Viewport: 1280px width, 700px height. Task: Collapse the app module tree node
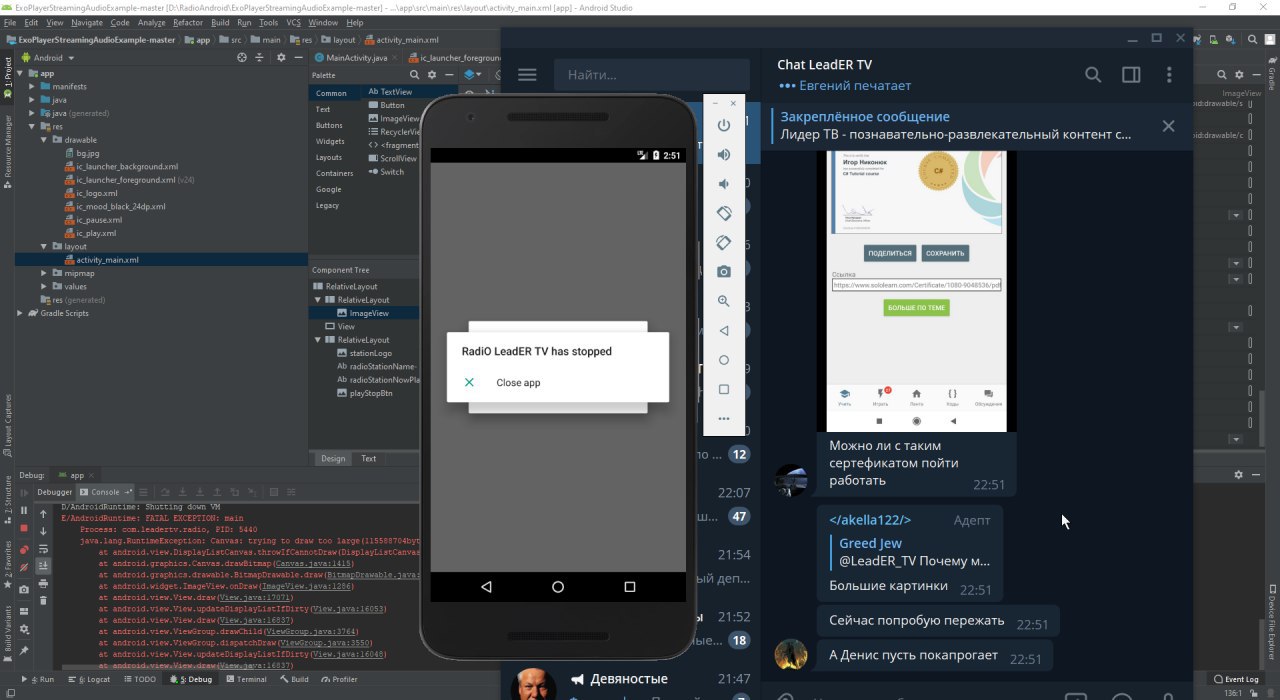coord(20,73)
